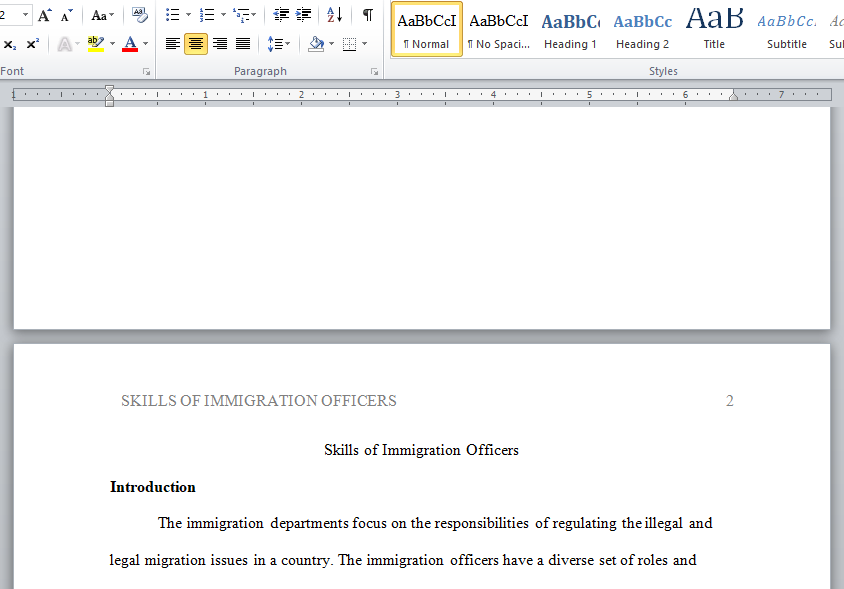Open the Numbering dropdown arrow
Viewport: 844px width, 589px height.
pos(223,15)
